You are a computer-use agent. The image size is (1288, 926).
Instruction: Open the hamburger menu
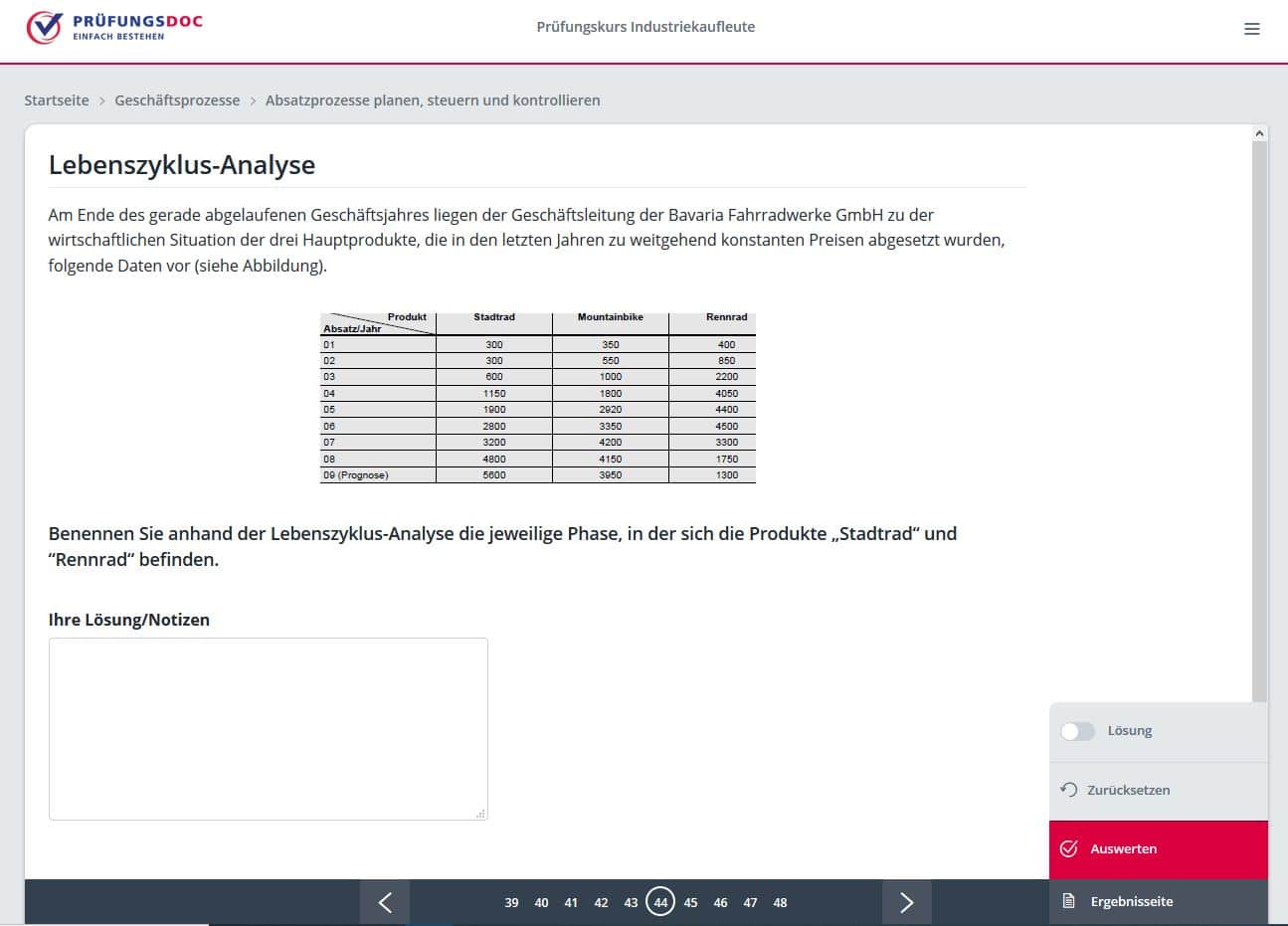[x=1252, y=29]
